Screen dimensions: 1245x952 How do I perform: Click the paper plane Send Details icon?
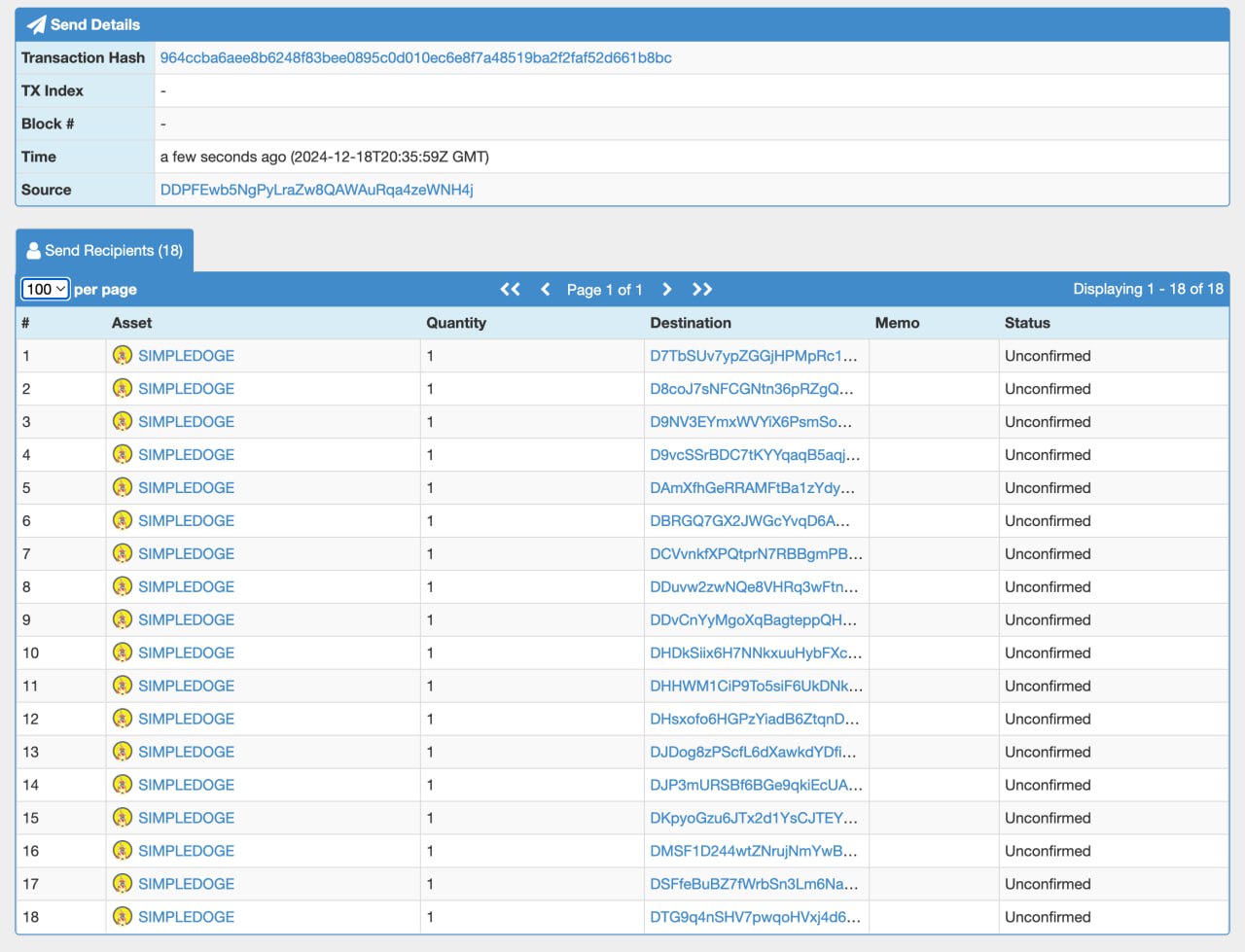36,24
